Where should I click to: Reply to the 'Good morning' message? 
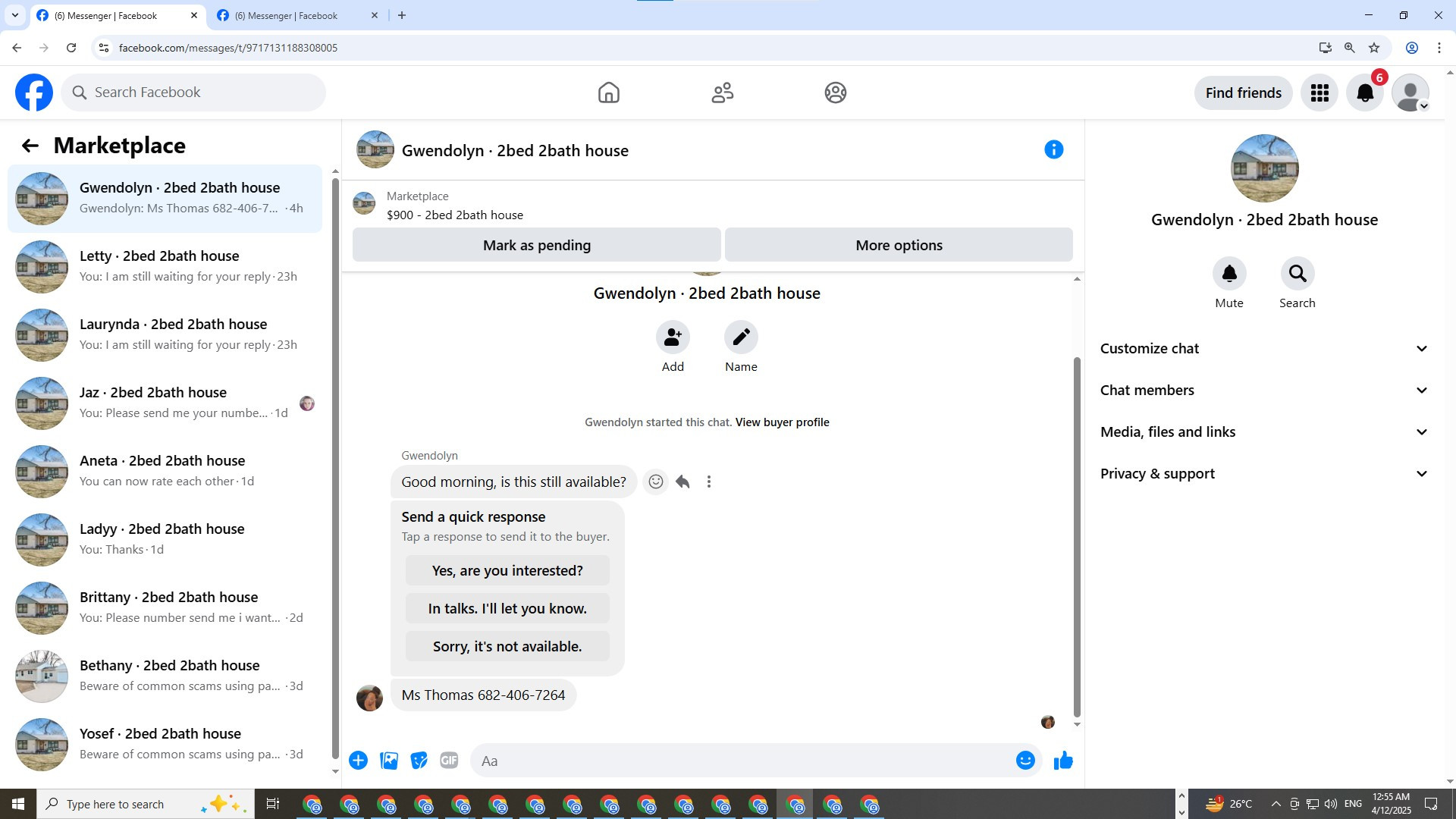(682, 482)
